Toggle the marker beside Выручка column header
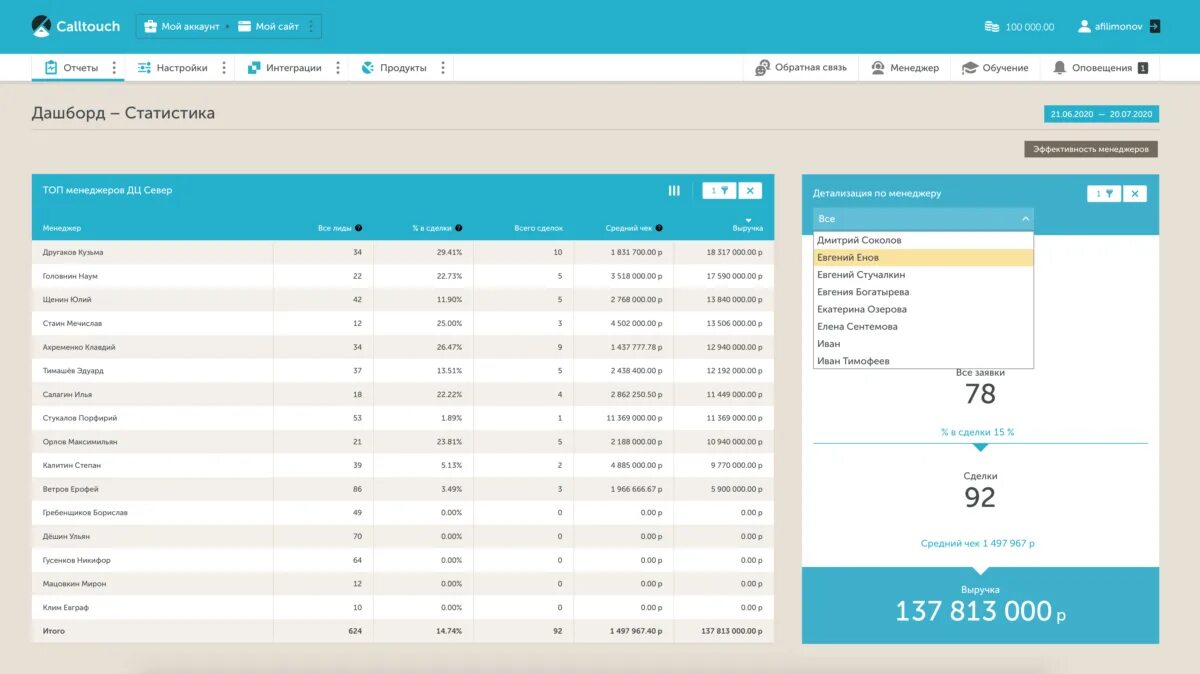The image size is (1200, 674). [x=747, y=220]
